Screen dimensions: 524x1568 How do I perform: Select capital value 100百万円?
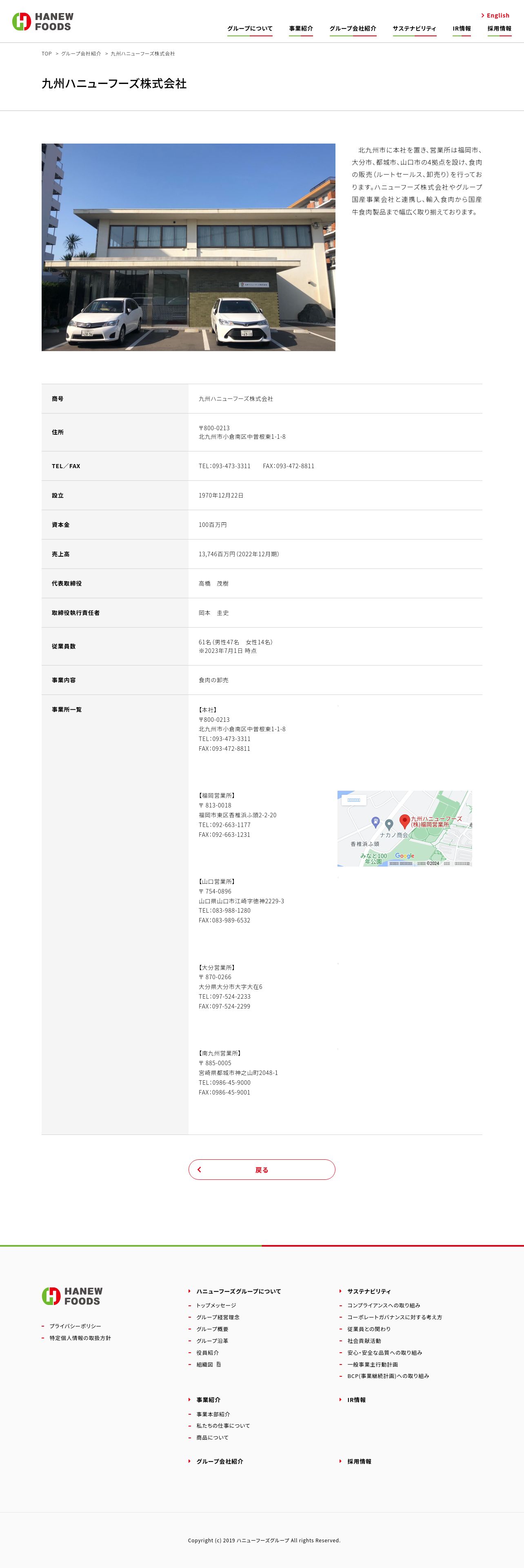[x=213, y=525]
